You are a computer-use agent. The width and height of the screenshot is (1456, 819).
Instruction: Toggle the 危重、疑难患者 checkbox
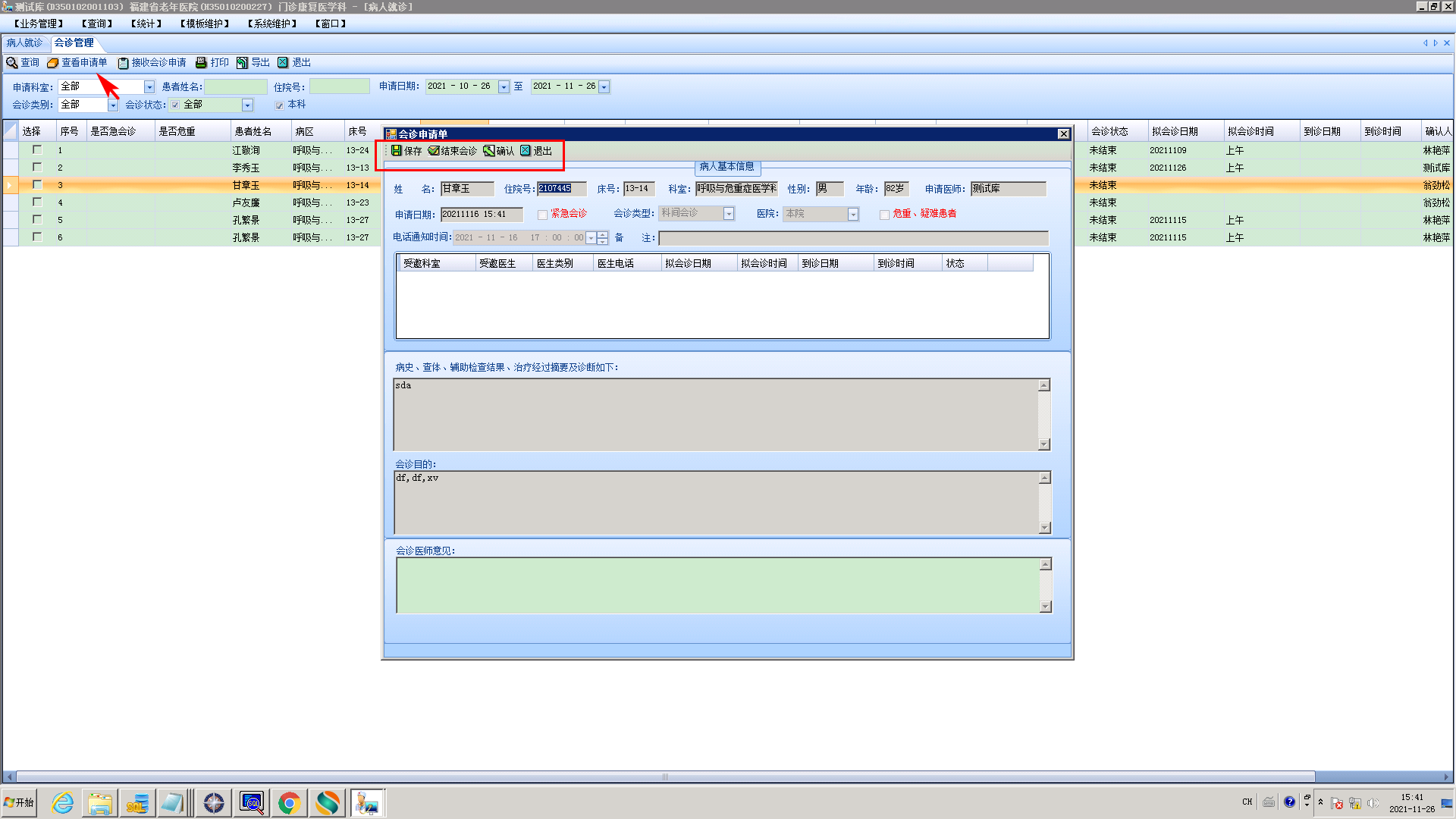884,215
